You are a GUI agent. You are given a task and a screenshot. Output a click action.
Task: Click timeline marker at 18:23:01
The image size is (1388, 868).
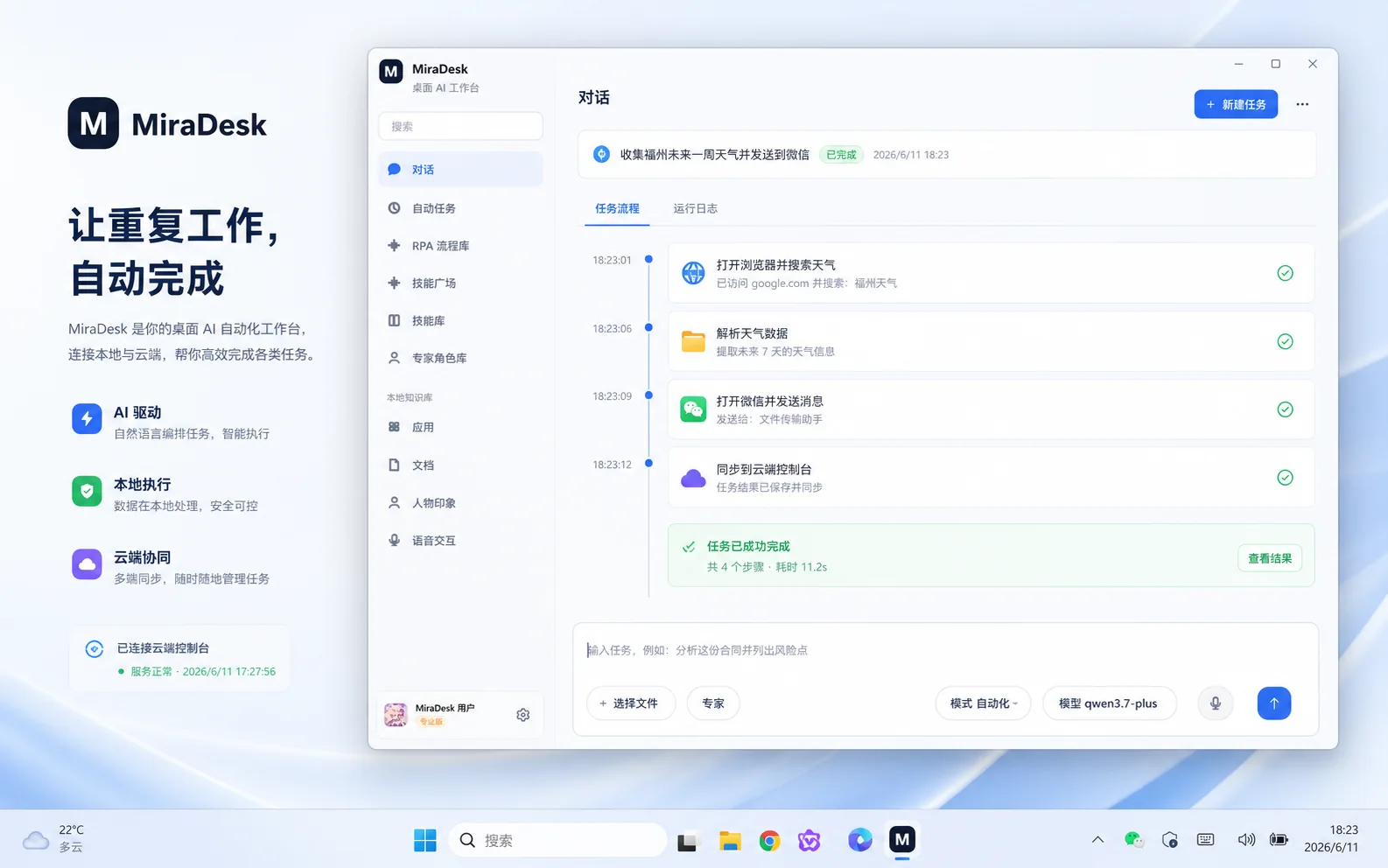648,259
